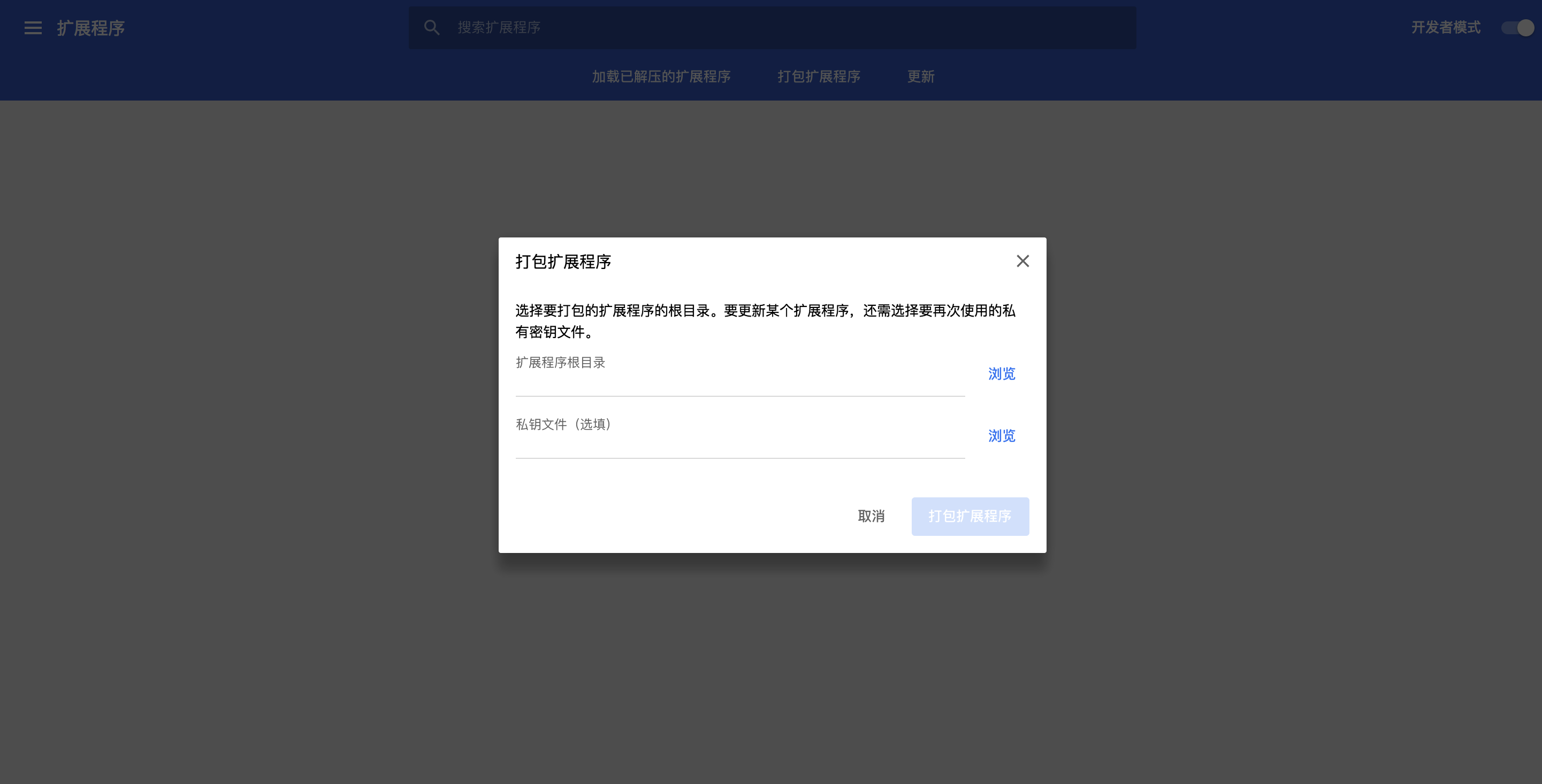
Task: Click the 更新 toolbar button
Action: [921, 76]
